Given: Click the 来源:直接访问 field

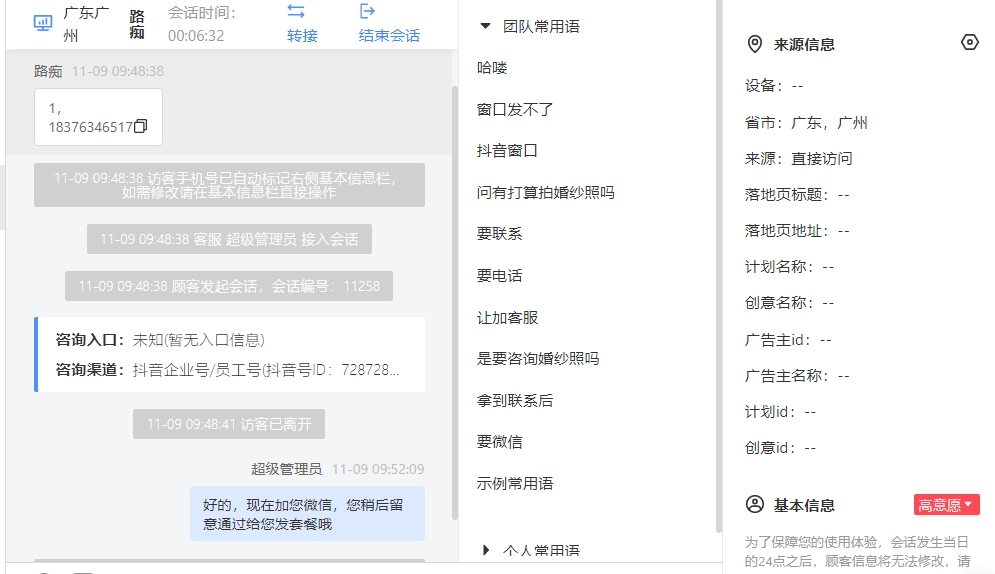Looking at the screenshot, I should pyautogui.click(x=798, y=159).
